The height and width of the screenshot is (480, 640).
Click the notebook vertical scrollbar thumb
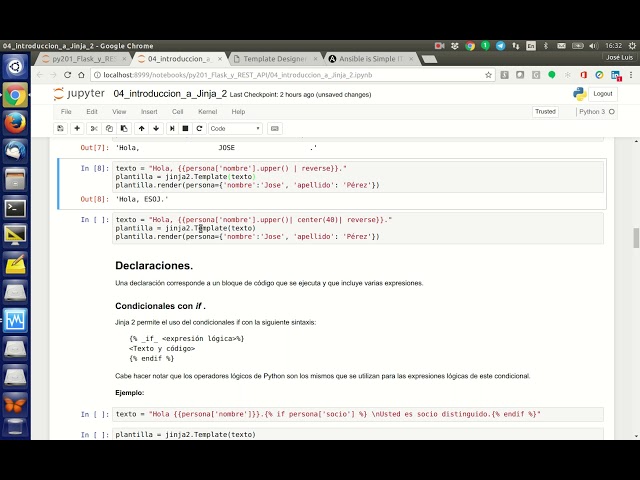(636, 238)
